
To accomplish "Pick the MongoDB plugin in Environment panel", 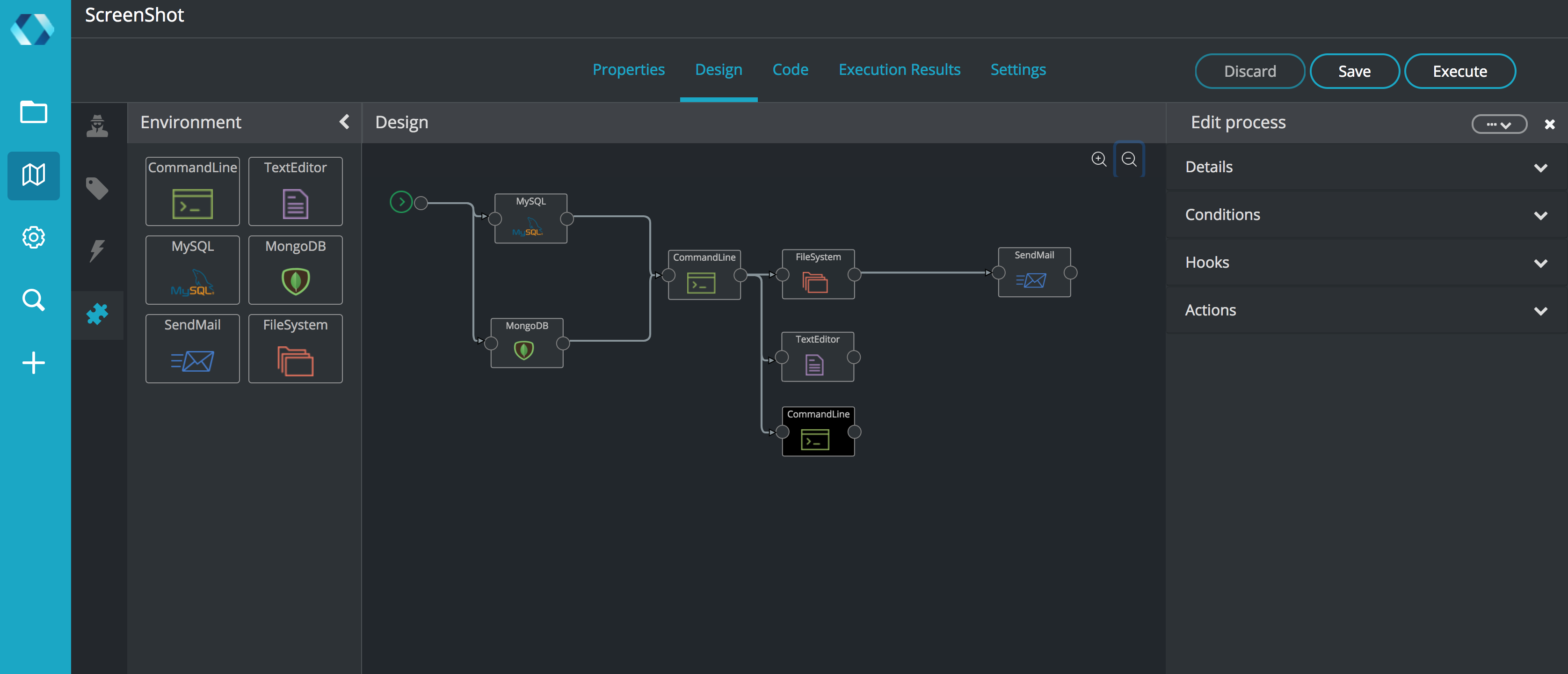I will click(x=295, y=270).
